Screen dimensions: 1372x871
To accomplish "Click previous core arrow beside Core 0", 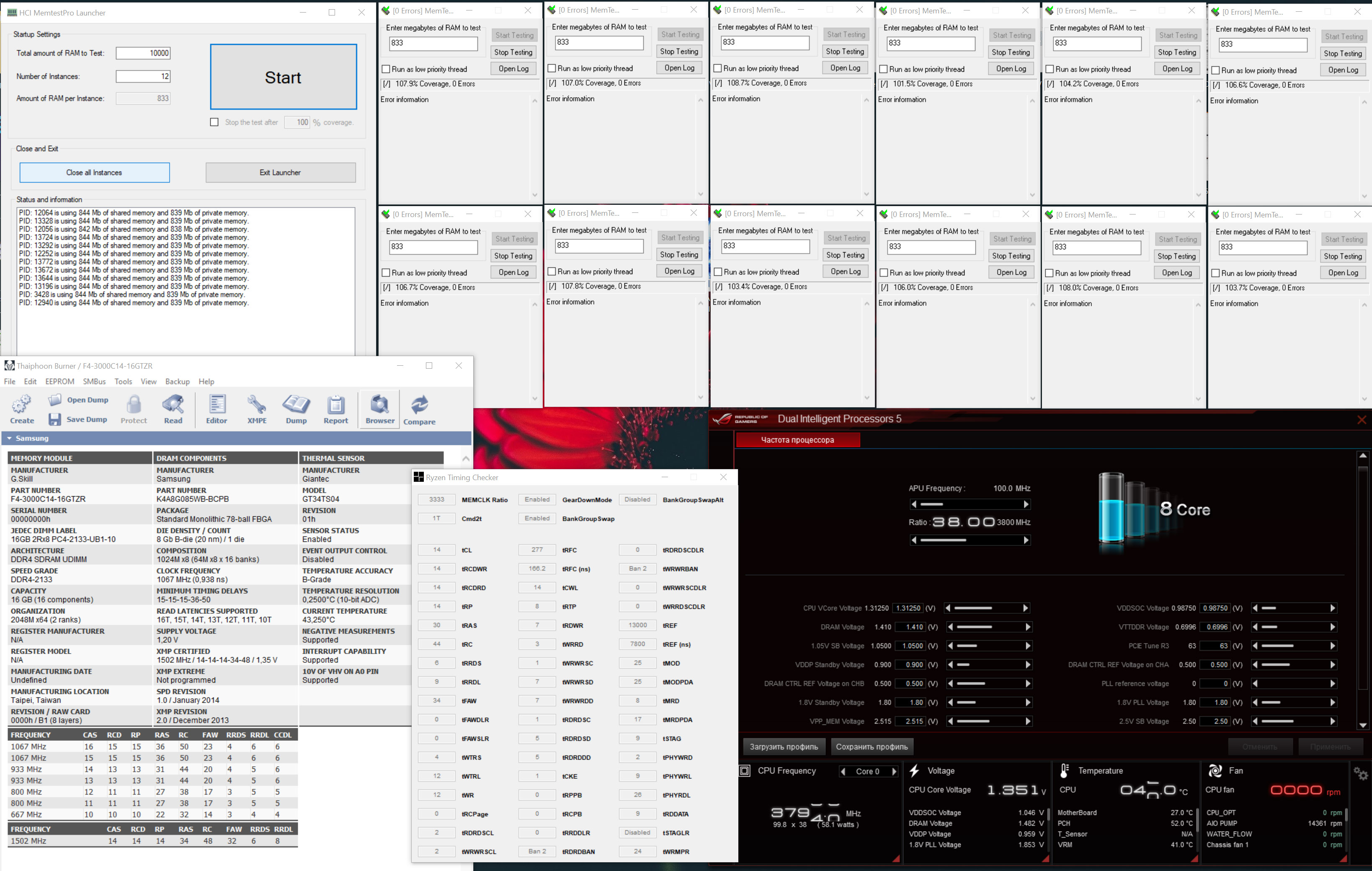I will (843, 771).
